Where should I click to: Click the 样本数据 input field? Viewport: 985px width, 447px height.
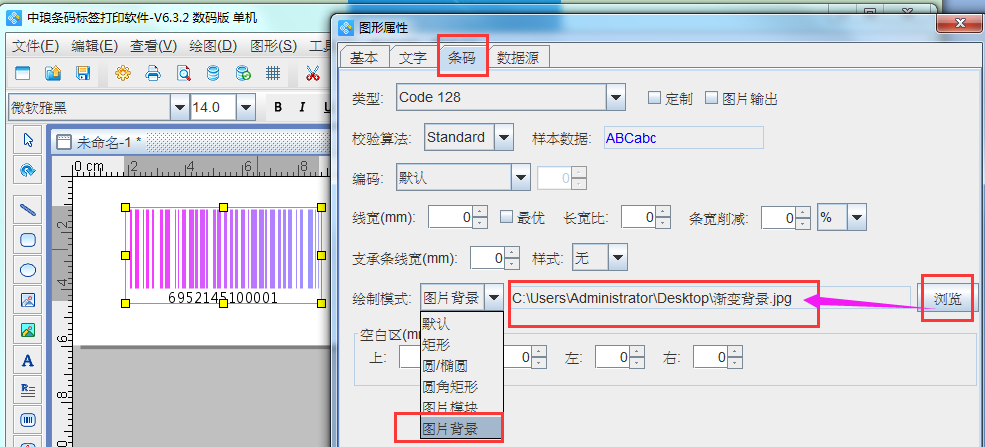[x=681, y=138]
